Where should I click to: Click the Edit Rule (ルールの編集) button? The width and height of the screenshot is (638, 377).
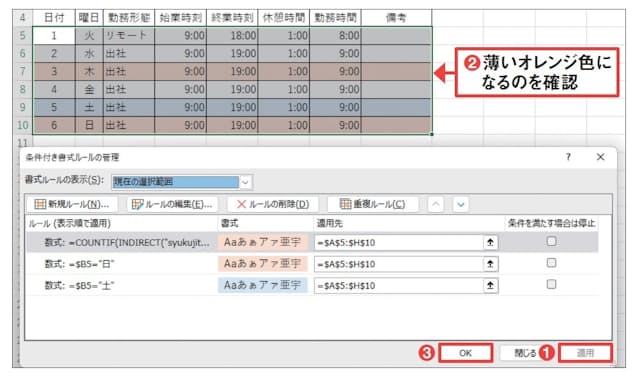click(x=173, y=204)
